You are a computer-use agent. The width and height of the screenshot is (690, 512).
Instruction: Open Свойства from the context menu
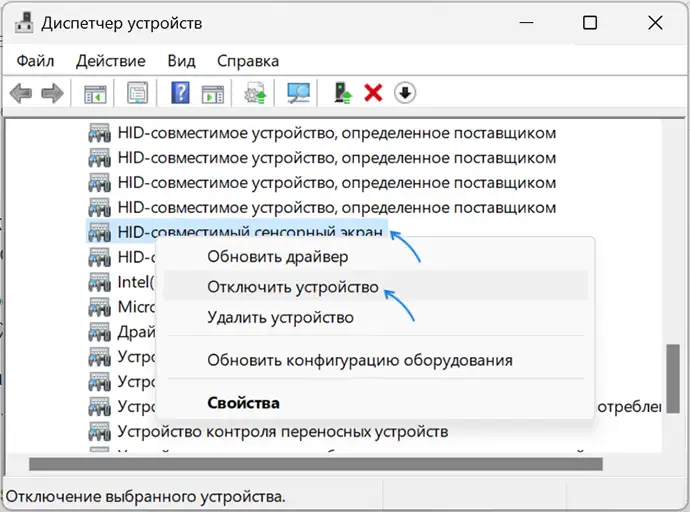[243, 403]
